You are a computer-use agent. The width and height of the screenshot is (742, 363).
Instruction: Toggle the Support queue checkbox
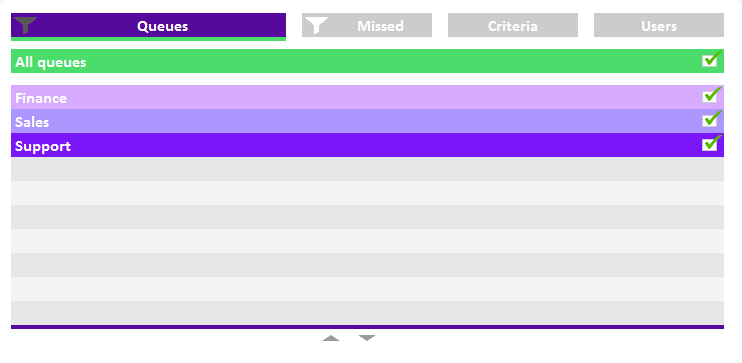pos(710,144)
